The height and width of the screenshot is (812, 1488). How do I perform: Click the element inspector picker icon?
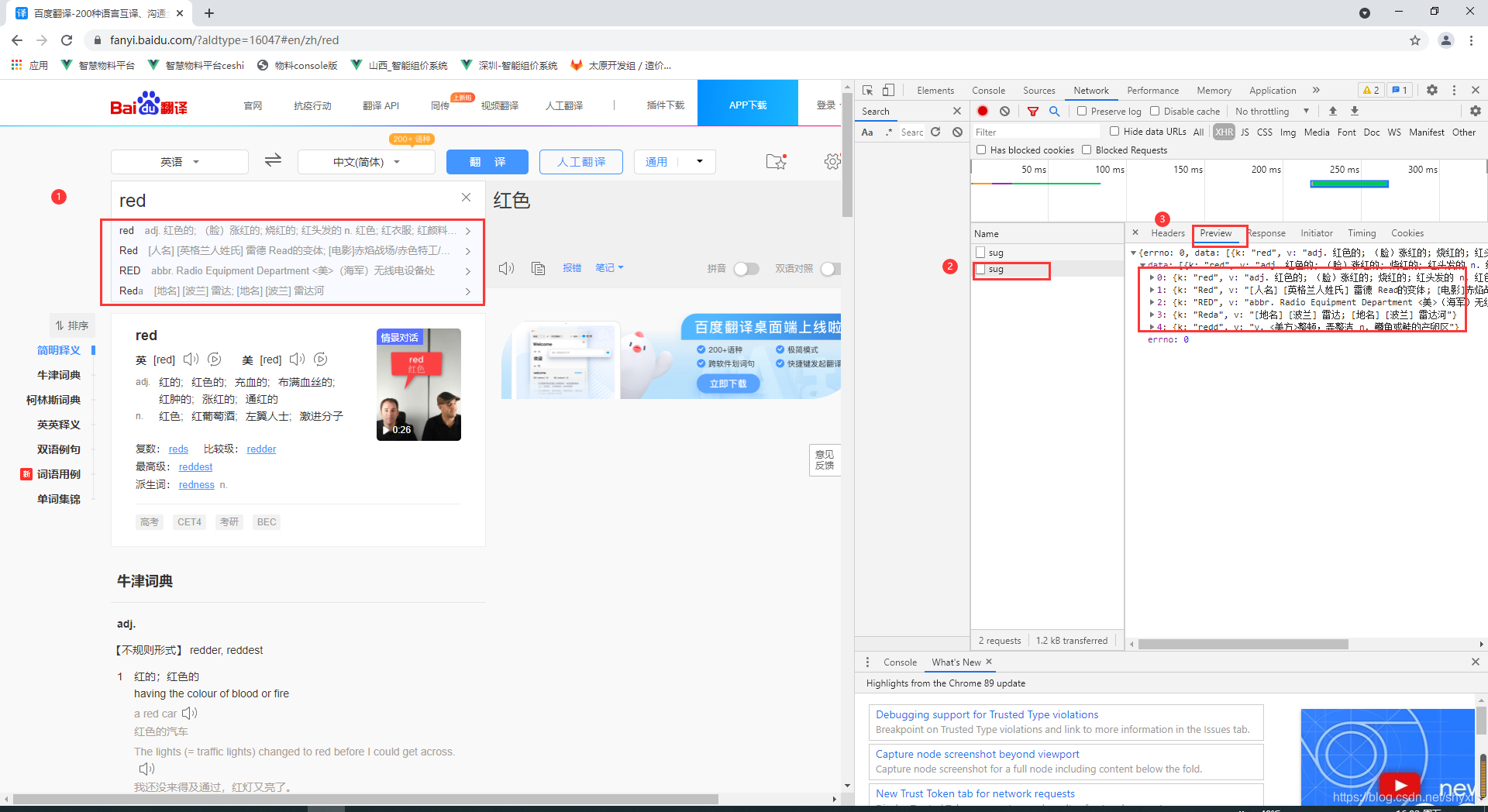(867, 90)
